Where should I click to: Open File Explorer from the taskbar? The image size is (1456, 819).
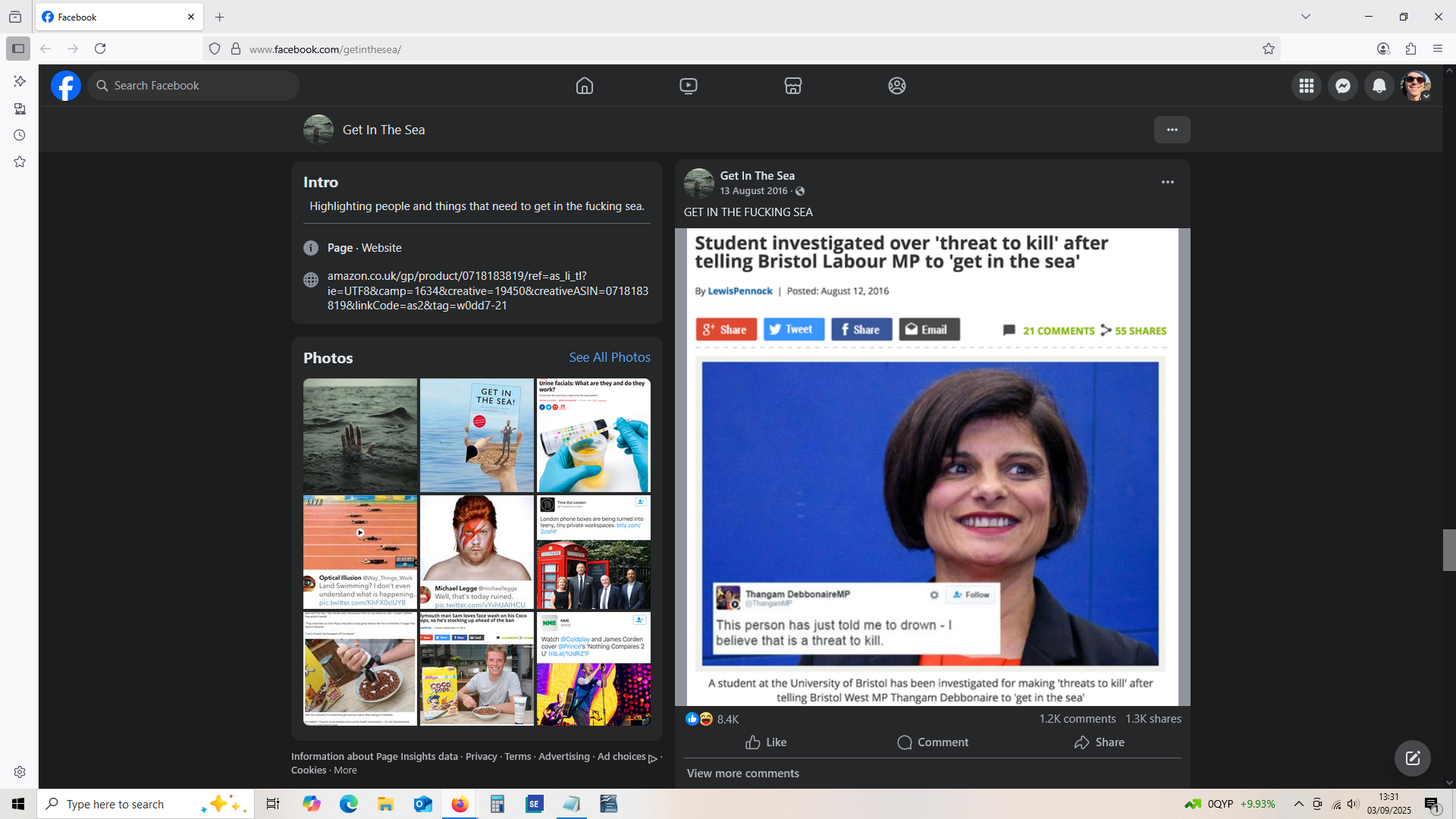pyautogui.click(x=385, y=804)
